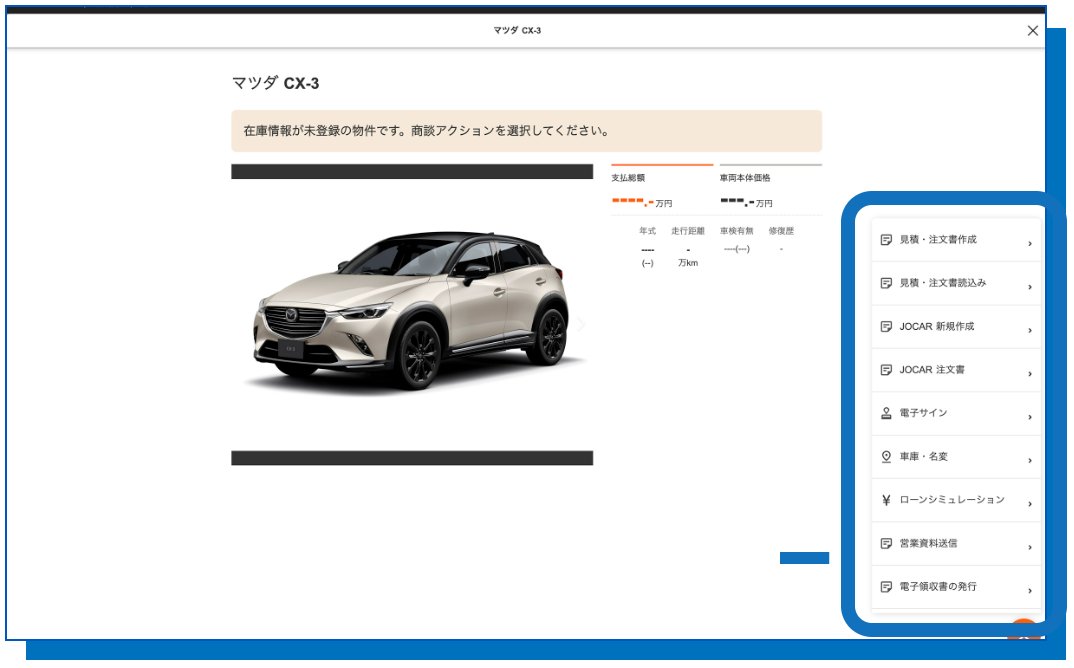Click the JOCAR 新規作成 document icon
1074x668 pixels.
tap(886, 327)
